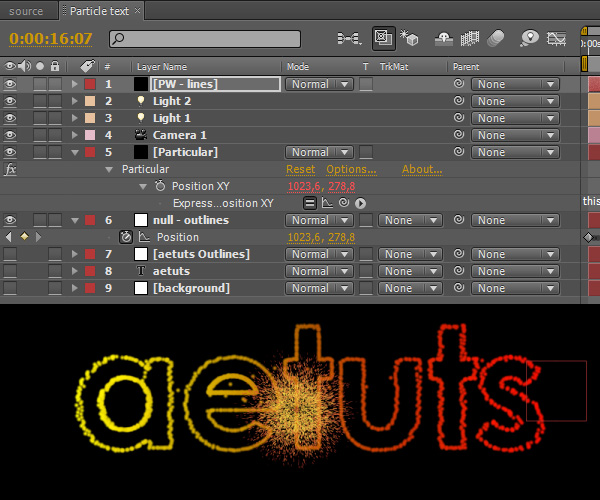Viewport: 600px width, 500px height.
Task: Click the current timecode 0:00:16:07
Action: coord(51,39)
